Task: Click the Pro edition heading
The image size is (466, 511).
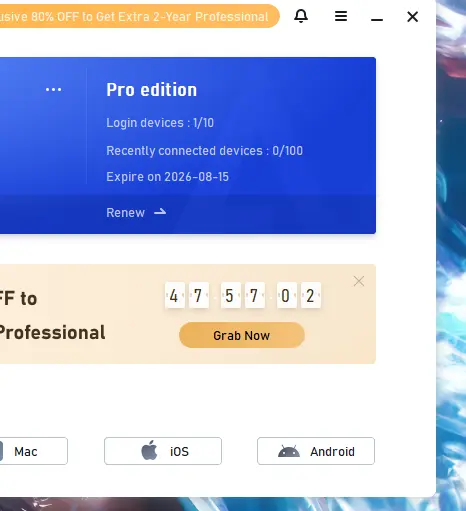Action: [152, 90]
